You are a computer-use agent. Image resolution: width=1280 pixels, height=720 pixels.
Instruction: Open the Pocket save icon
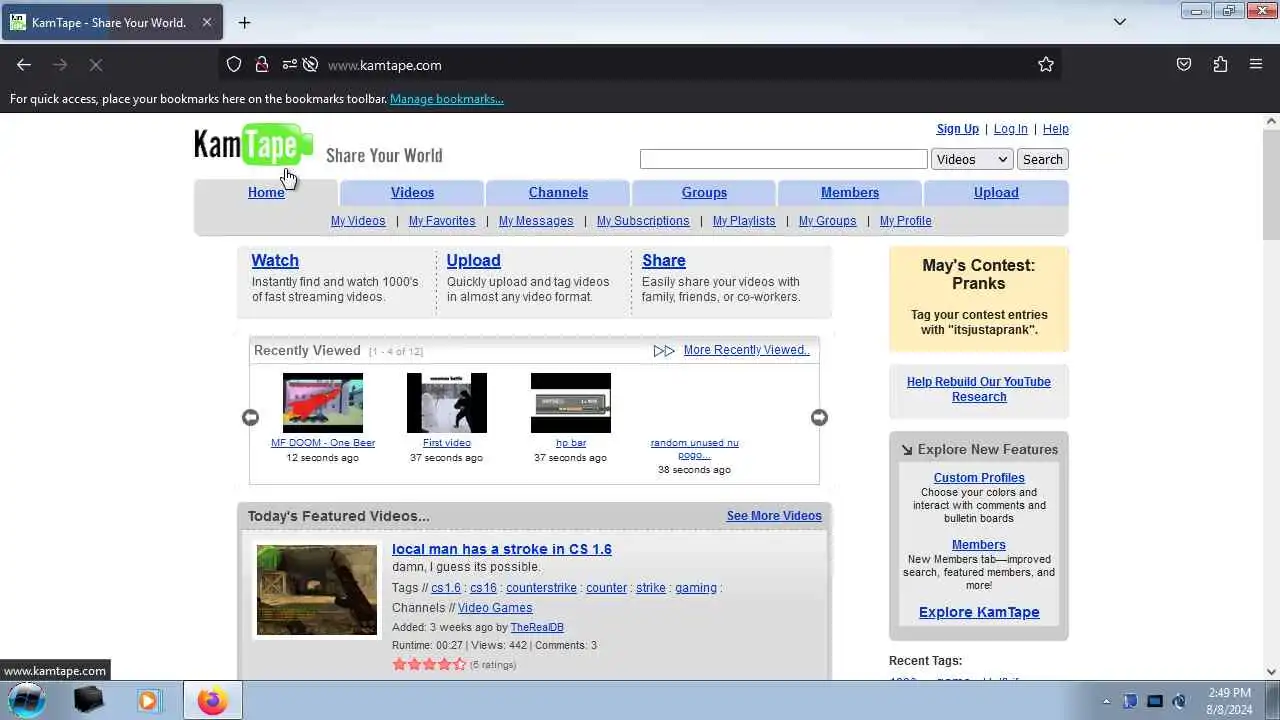coord(1184,65)
